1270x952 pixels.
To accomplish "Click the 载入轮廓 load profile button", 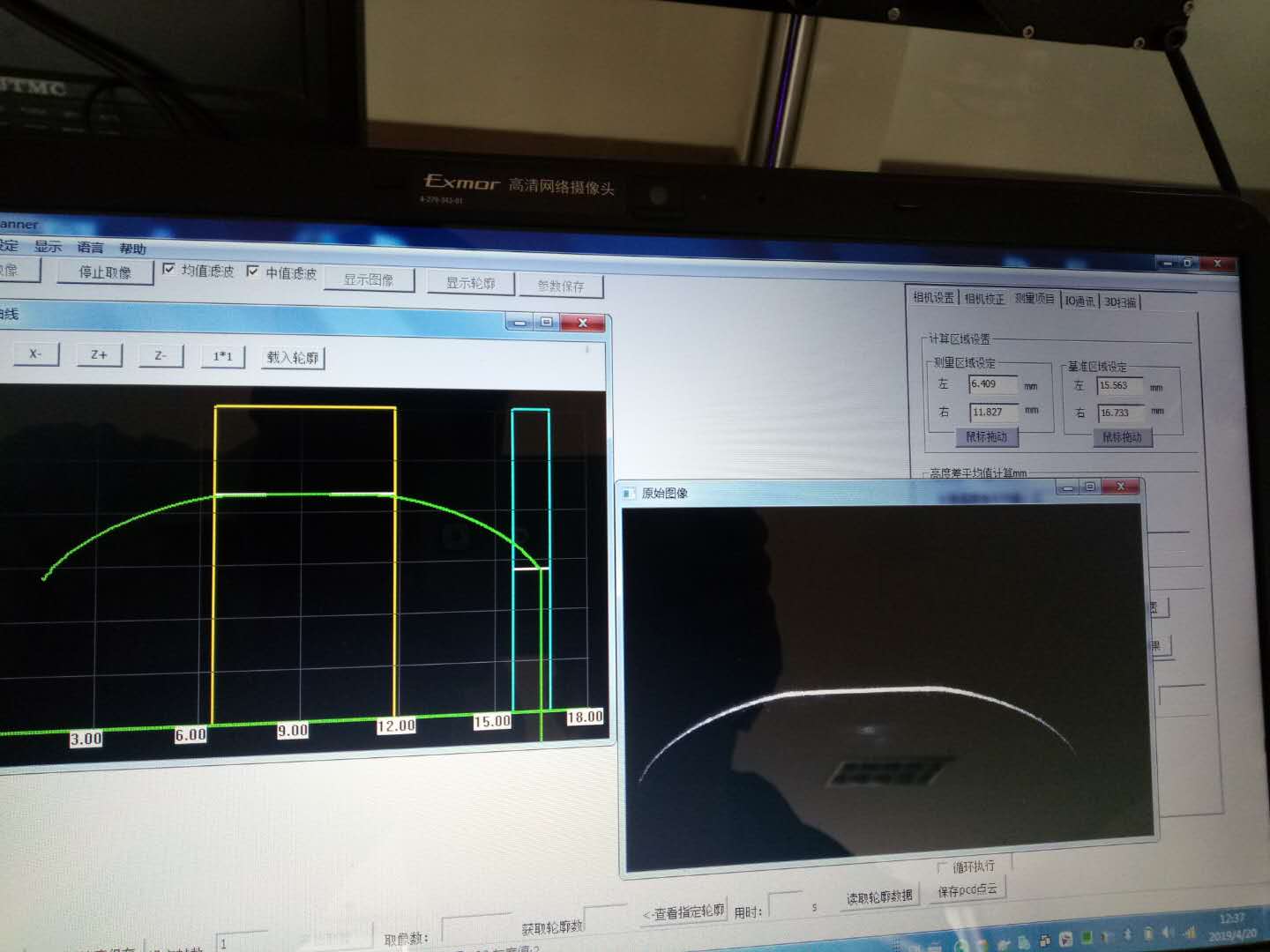I will 292,357.
